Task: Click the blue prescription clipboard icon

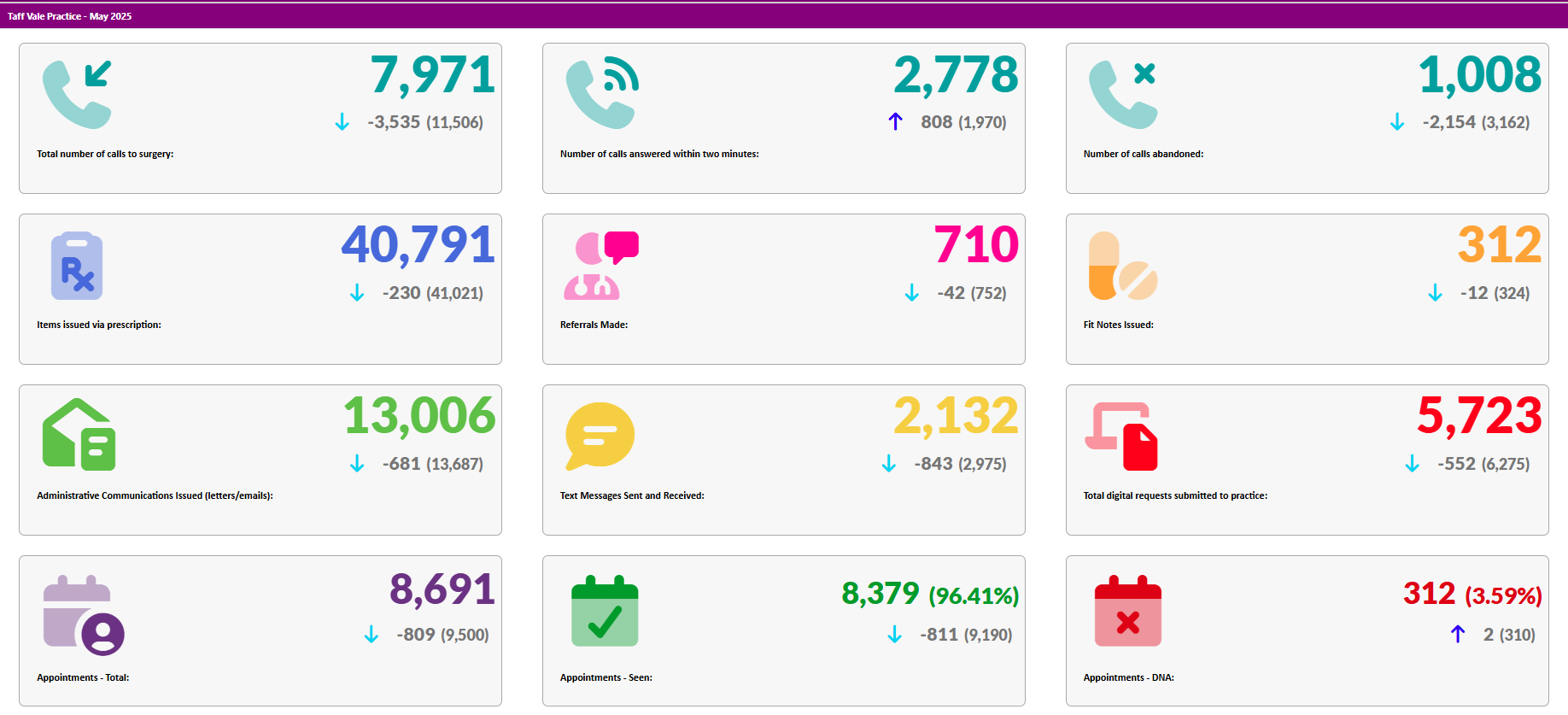Action: [77, 266]
